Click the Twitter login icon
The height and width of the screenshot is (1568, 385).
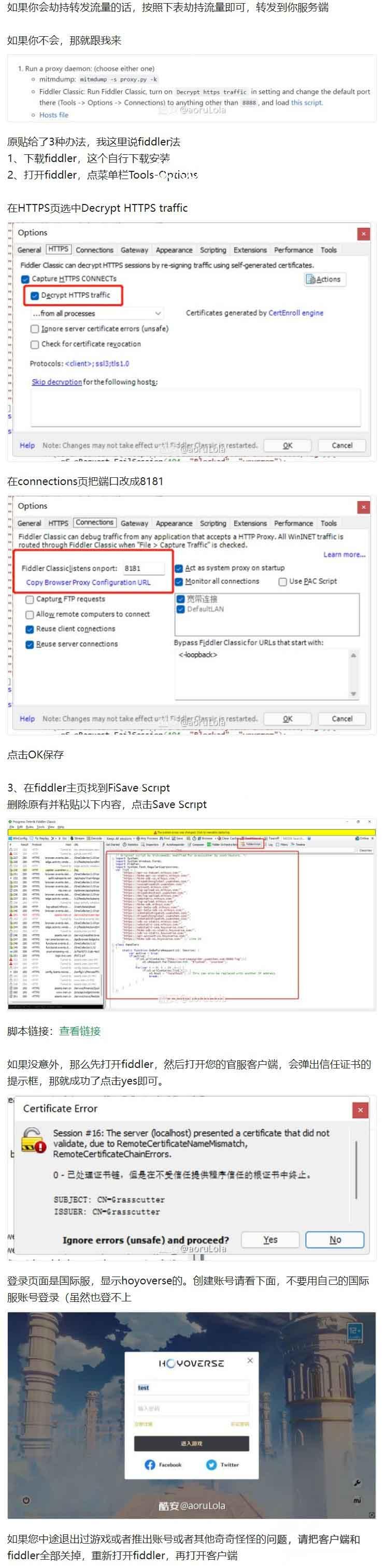coord(211,1464)
